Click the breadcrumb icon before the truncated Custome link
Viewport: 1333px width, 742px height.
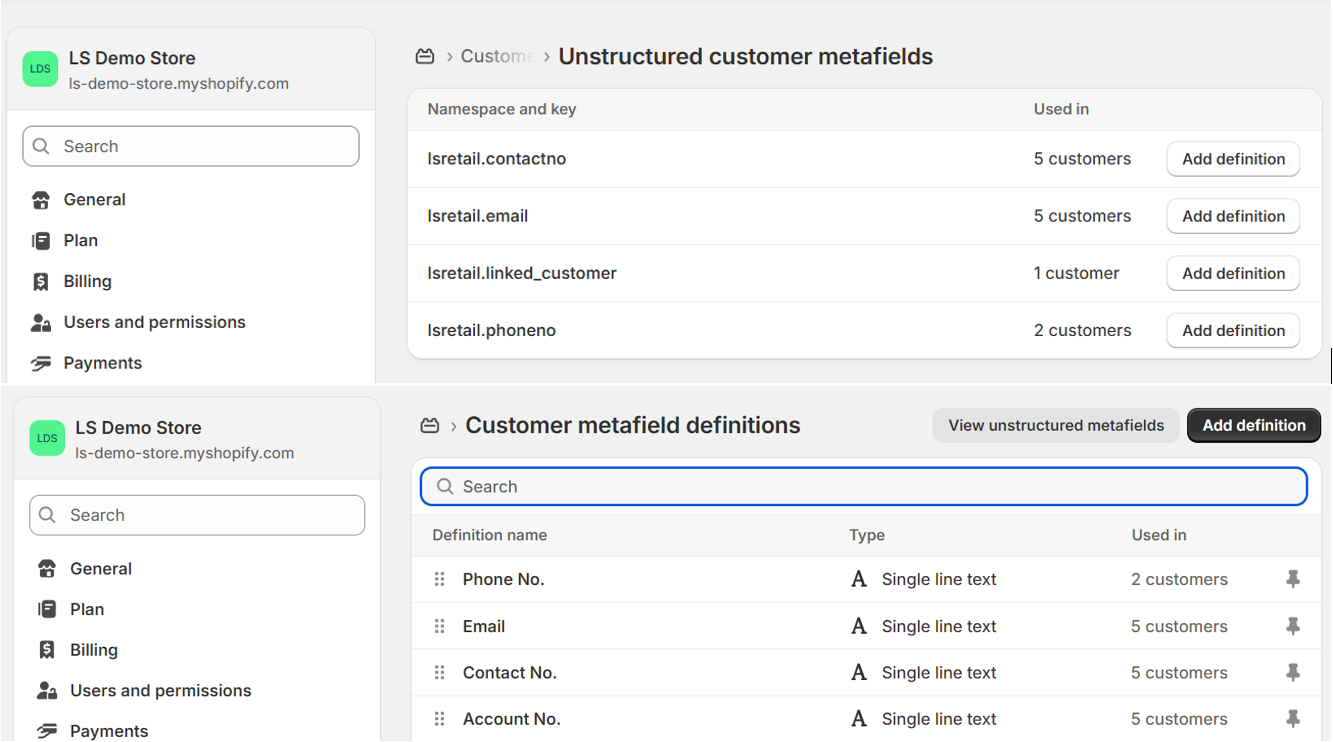[x=425, y=57]
